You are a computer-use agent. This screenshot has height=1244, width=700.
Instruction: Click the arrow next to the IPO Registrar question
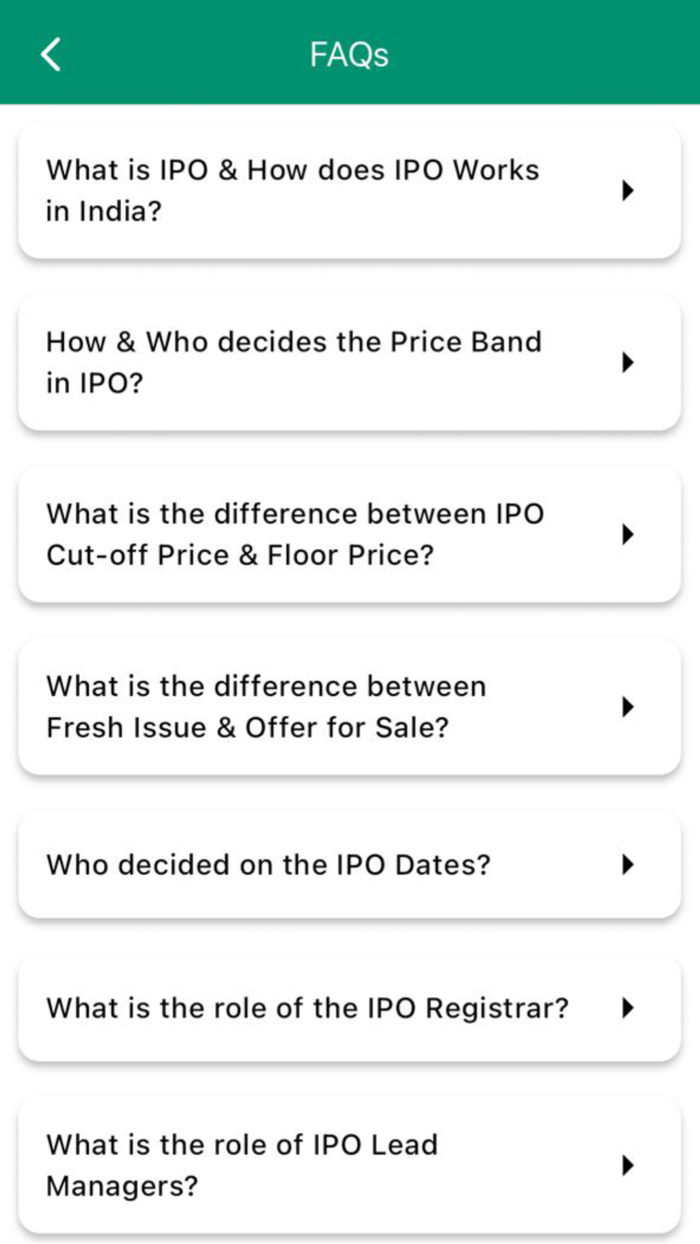[628, 1008]
